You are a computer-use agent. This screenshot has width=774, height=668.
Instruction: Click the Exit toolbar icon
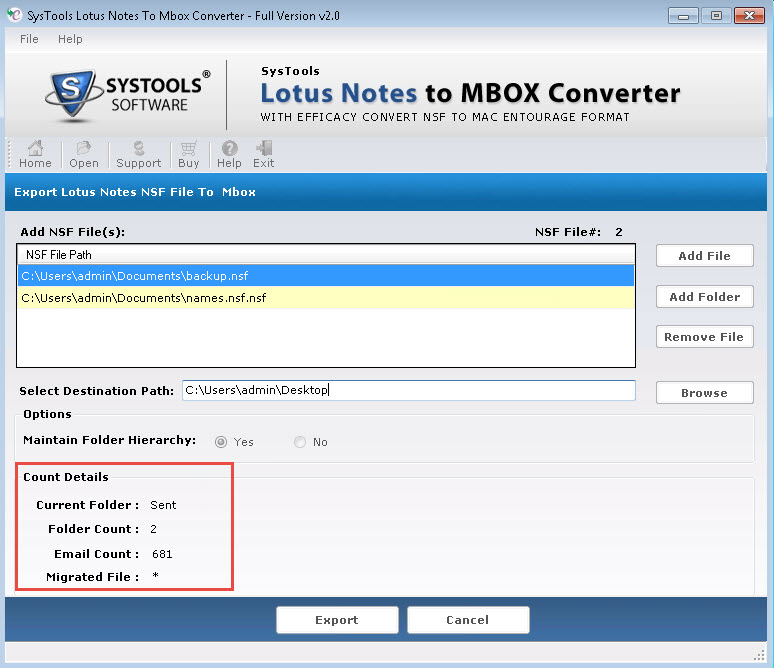tap(264, 155)
